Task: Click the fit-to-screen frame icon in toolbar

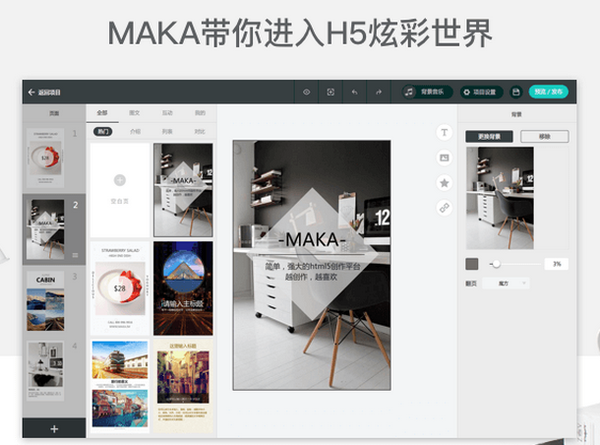Action: (331, 92)
